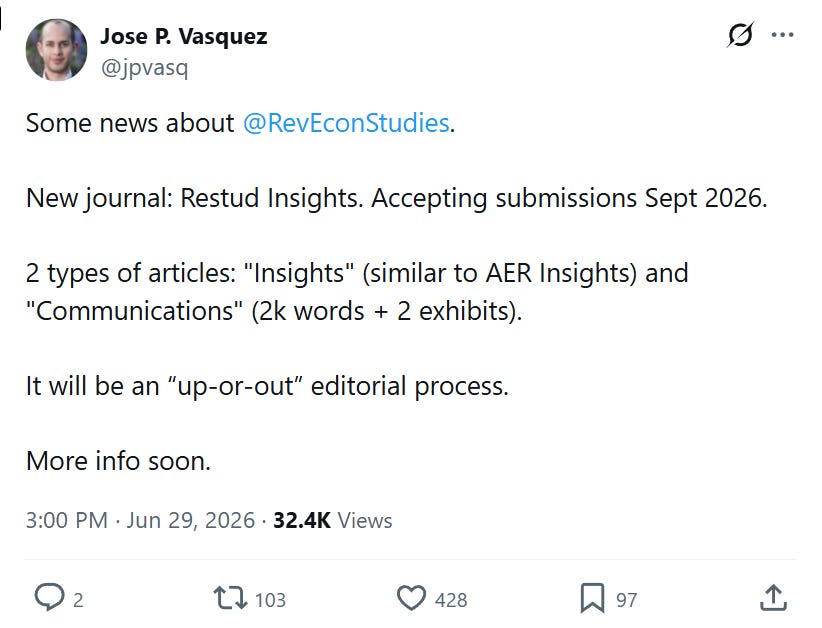
Task: Click the 3:00 PM Jun 29, 2026 timestamp
Action: coord(140,521)
